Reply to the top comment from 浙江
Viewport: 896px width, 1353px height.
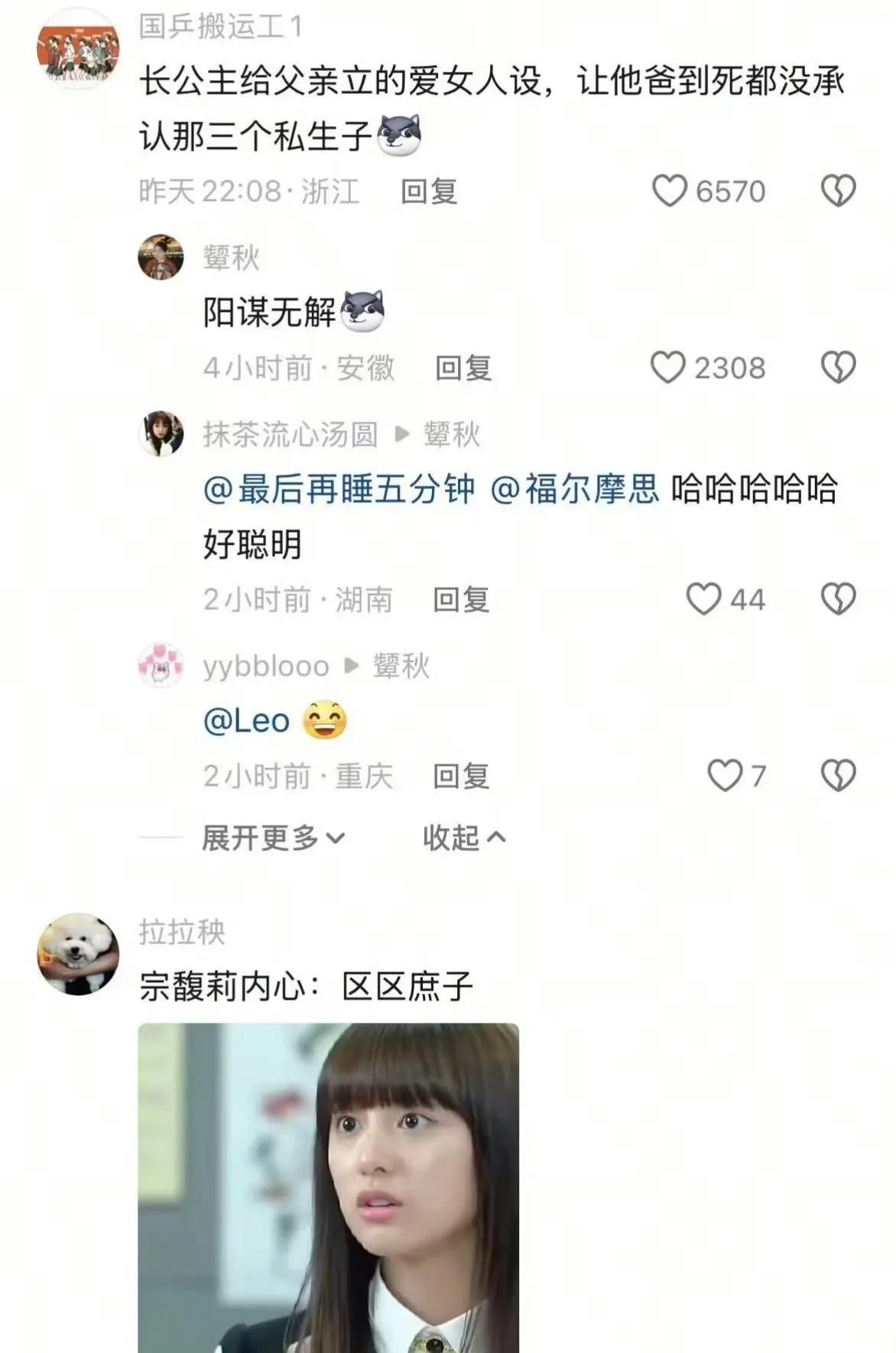click(x=429, y=191)
